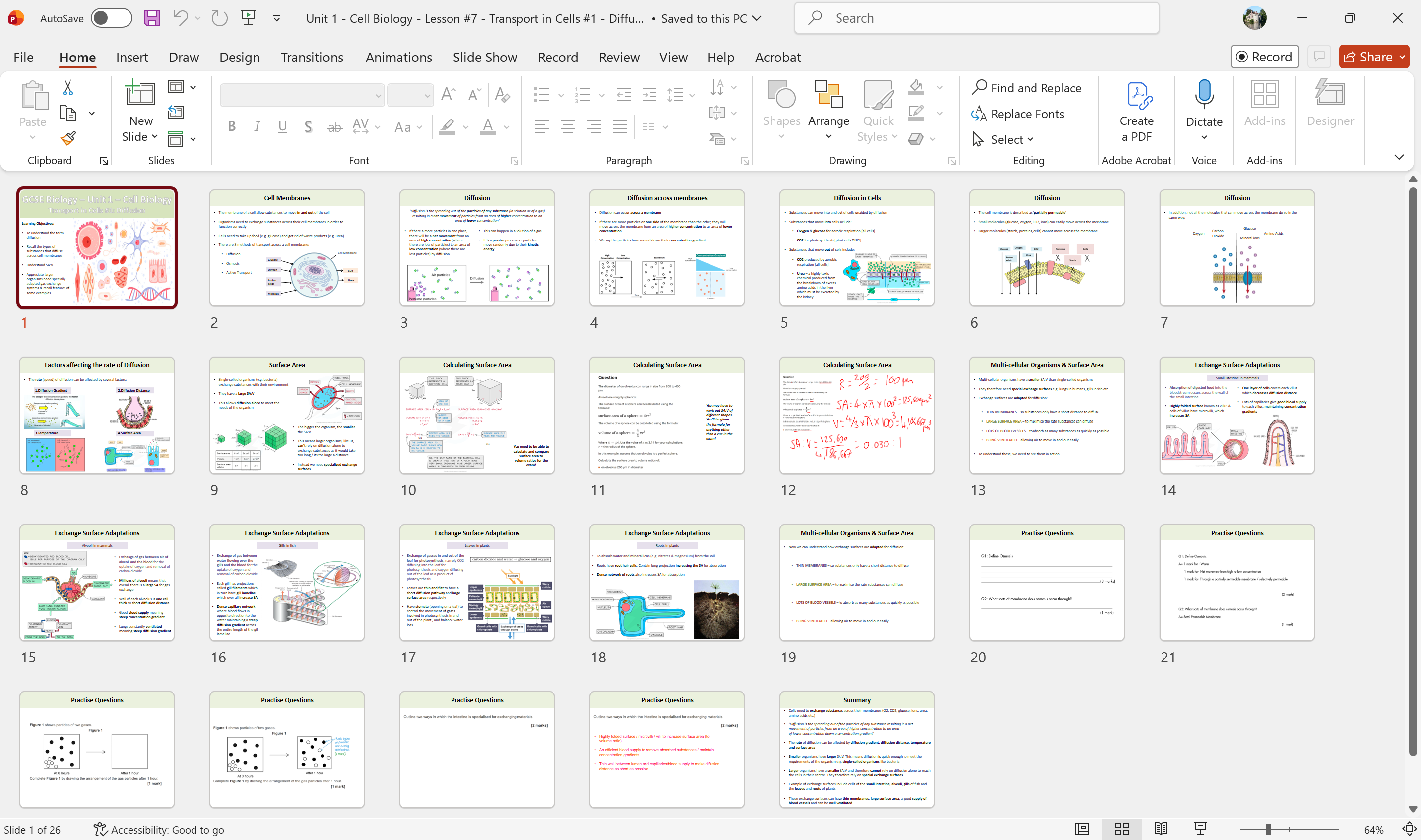Open the Slide Show tab
The width and height of the screenshot is (1421, 840).
coord(484,57)
